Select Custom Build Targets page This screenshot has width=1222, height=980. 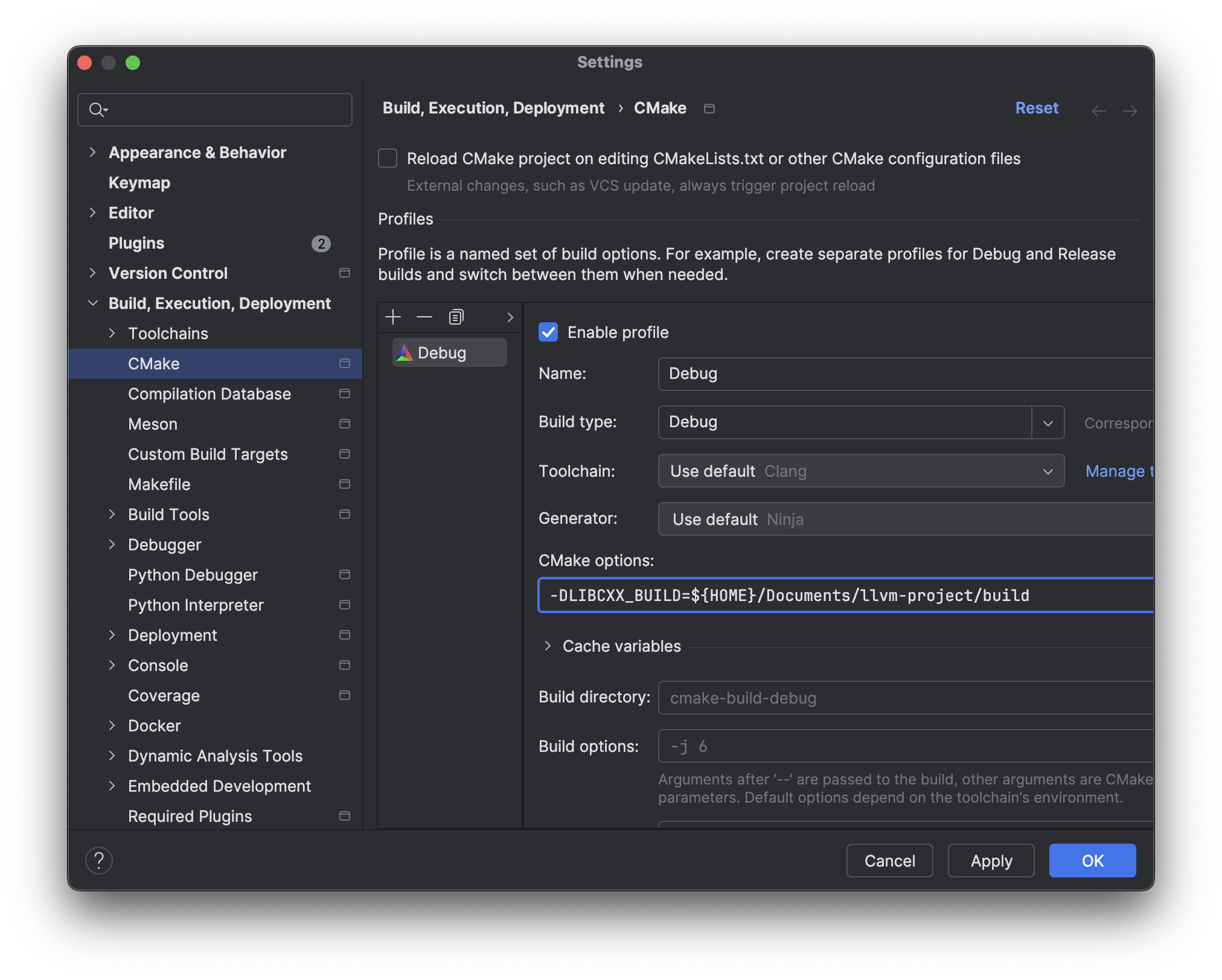208,454
